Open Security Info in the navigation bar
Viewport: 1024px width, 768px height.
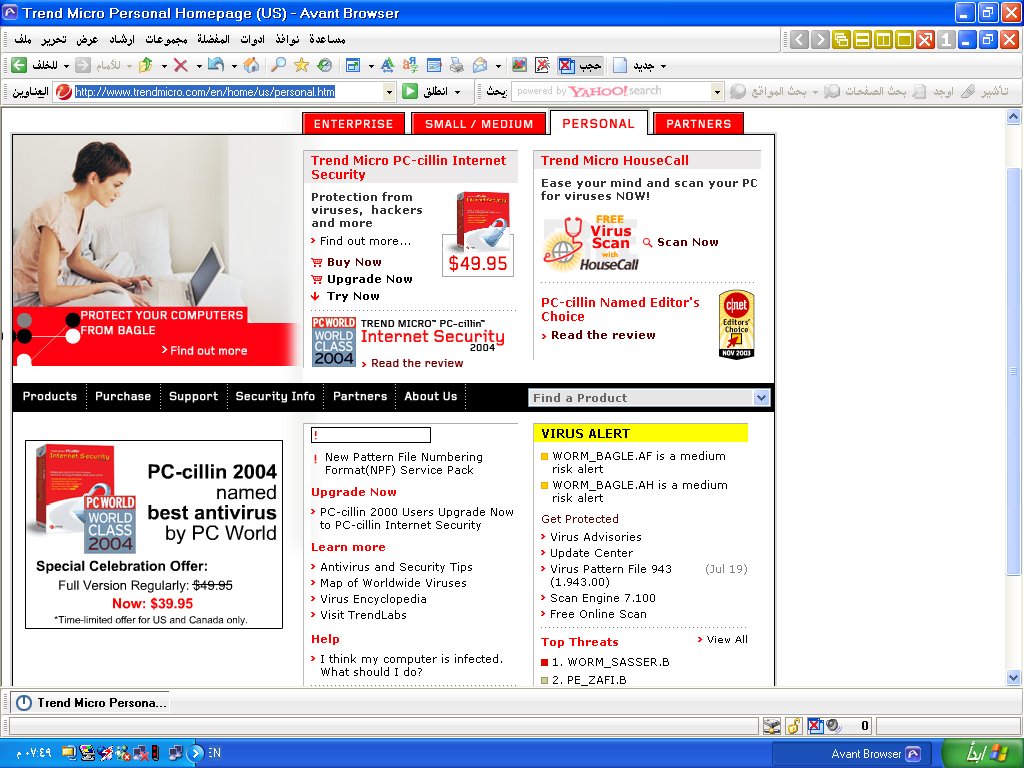point(275,396)
